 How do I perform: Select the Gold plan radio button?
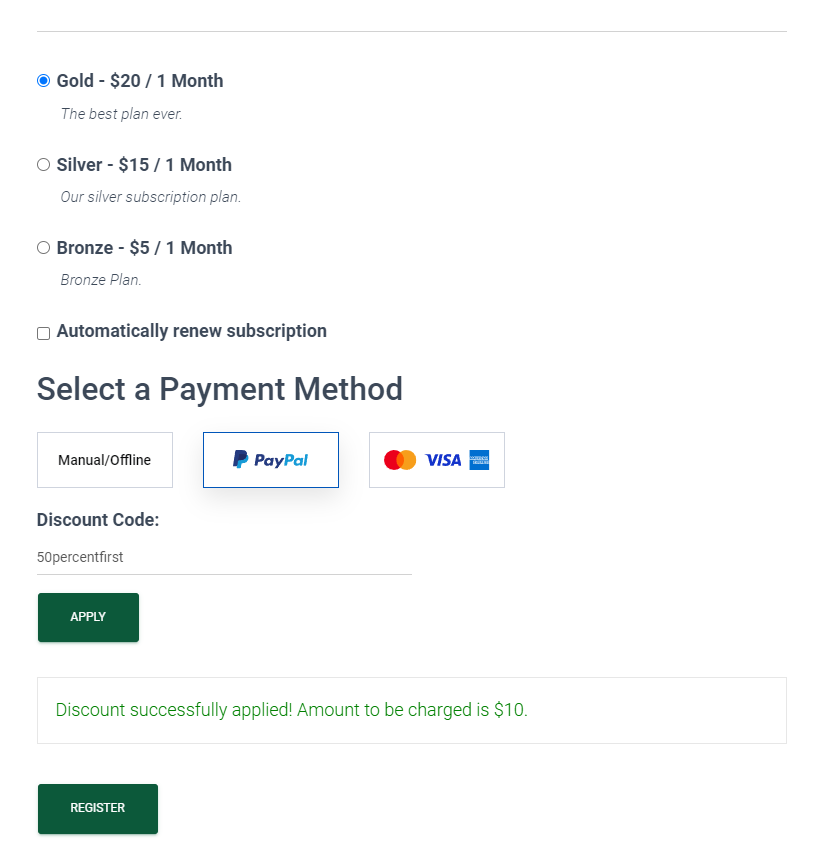pos(43,81)
